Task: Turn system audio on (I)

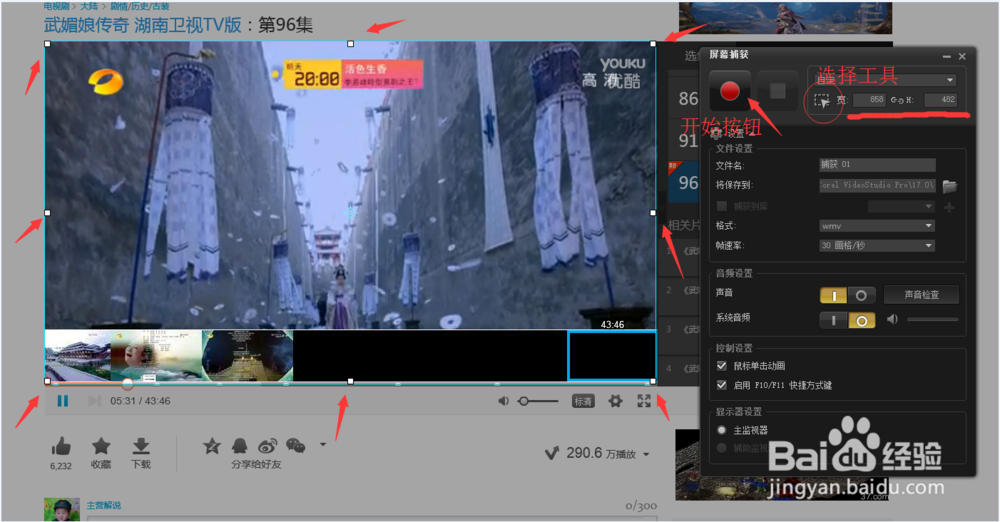Action: 834,320
